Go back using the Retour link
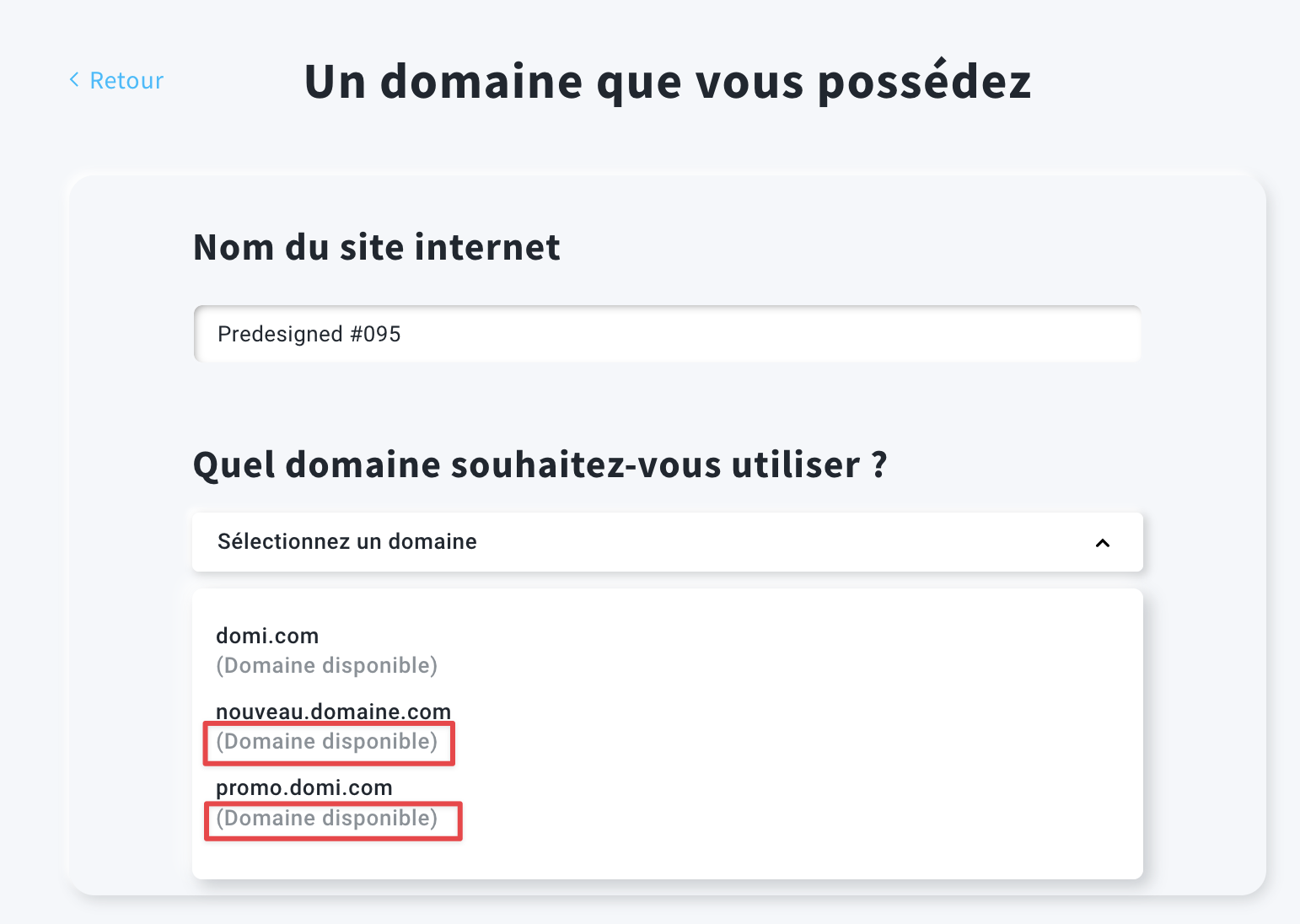 [x=116, y=80]
